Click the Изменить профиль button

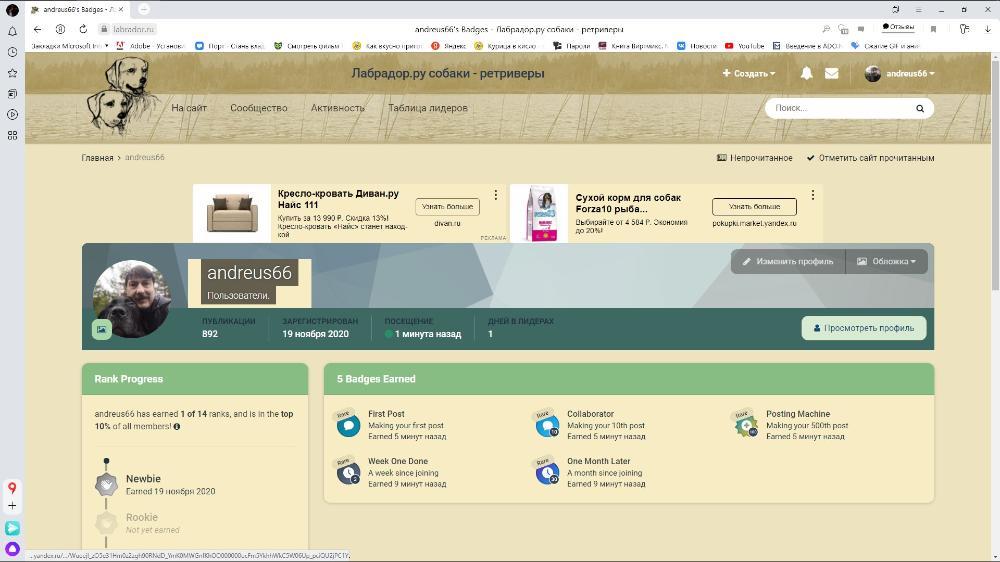(788, 261)
